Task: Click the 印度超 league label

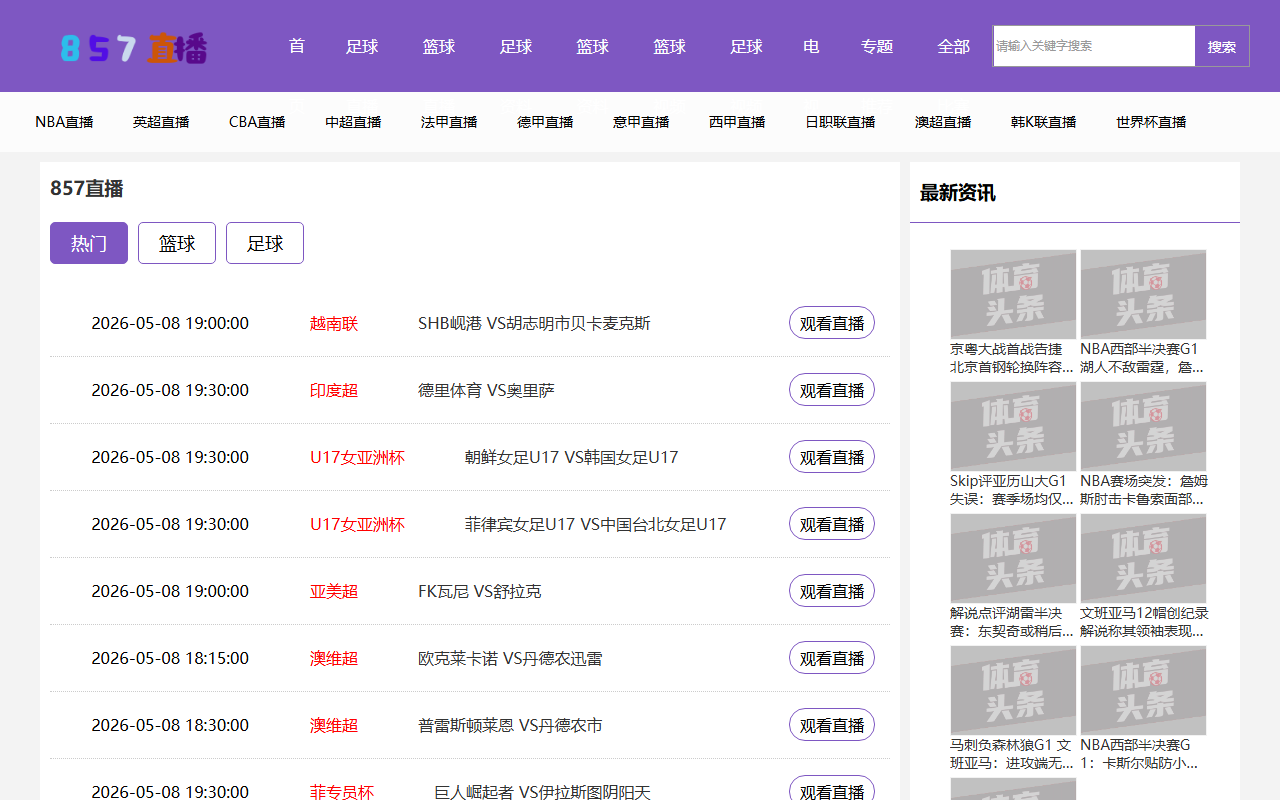Action: click(334, 390)
